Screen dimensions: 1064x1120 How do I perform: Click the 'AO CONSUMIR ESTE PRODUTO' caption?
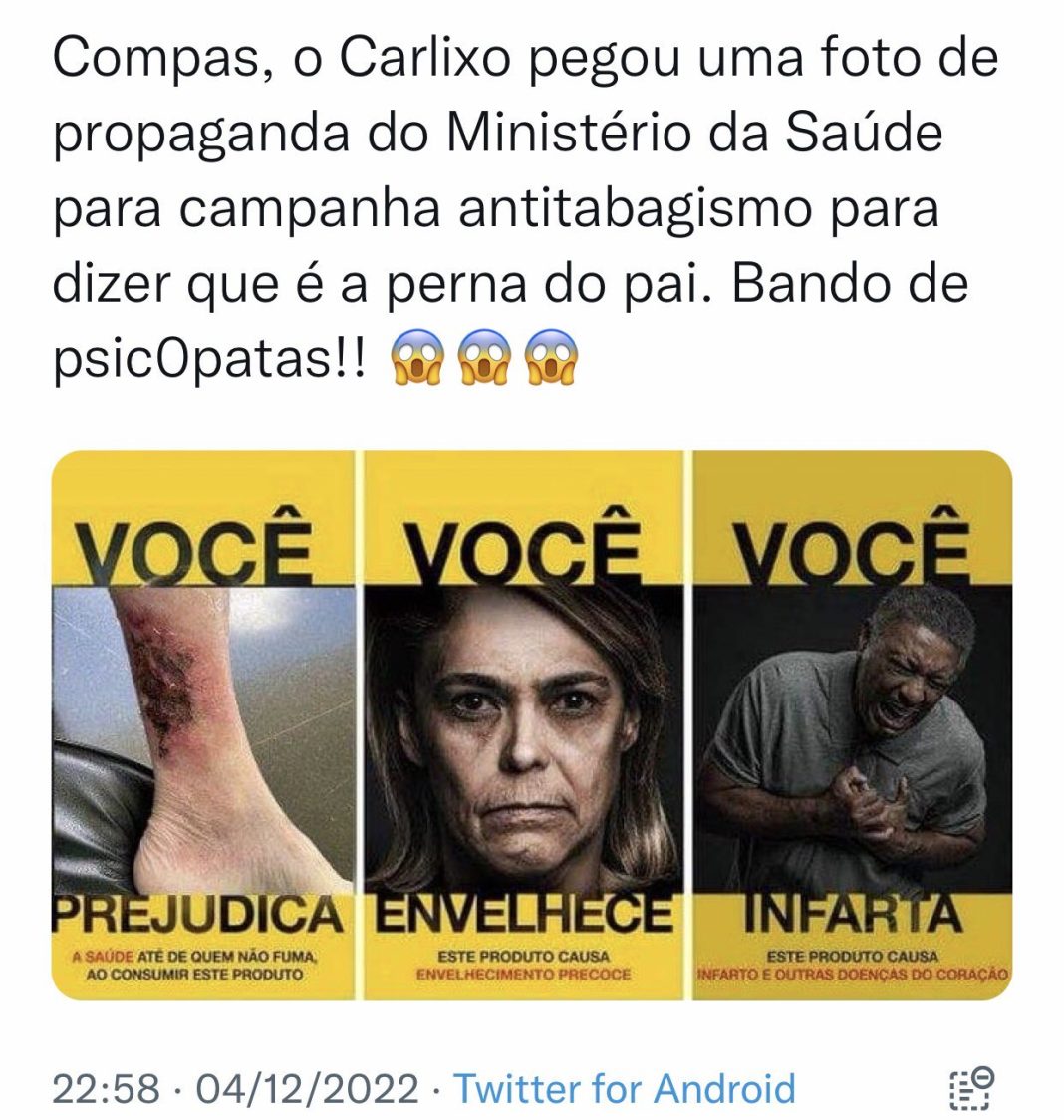point(194,975)
